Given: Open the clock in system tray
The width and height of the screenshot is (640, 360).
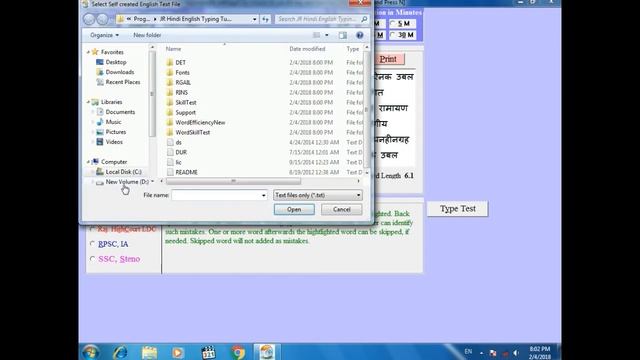Looking at the screenshot, I should coord(540,353).
